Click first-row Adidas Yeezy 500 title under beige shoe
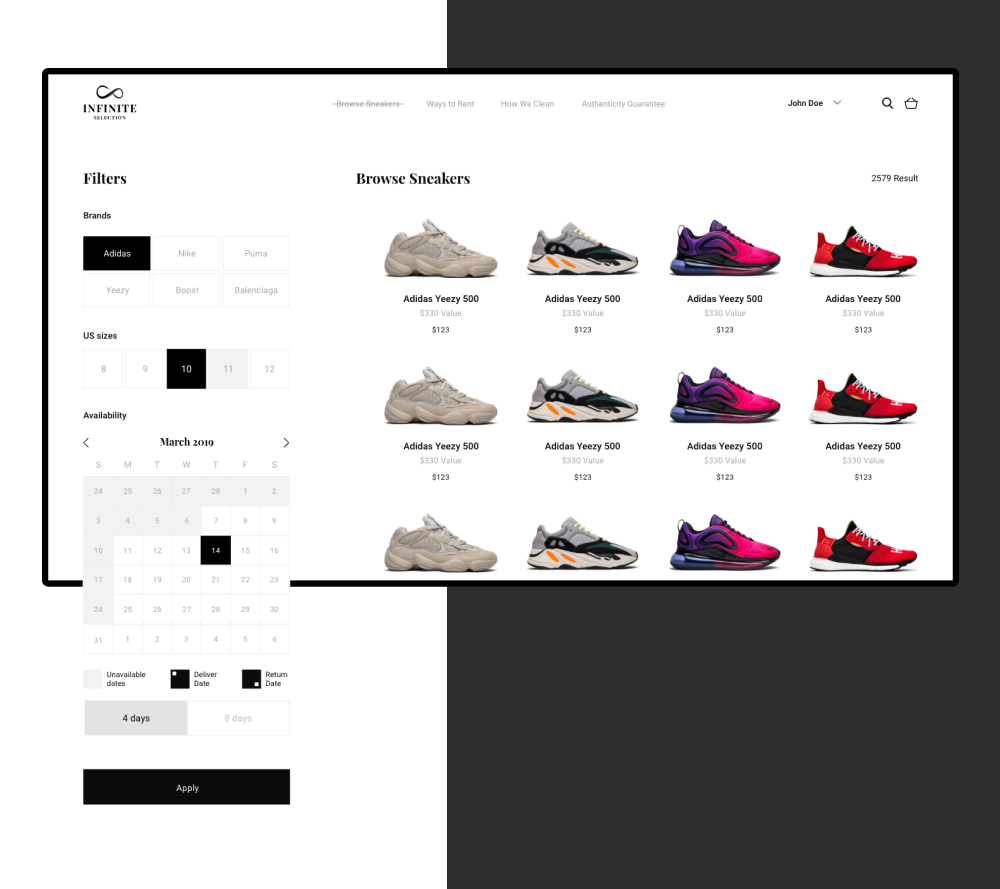Screen dimensions: 1000x889 [x=441, y=298]
